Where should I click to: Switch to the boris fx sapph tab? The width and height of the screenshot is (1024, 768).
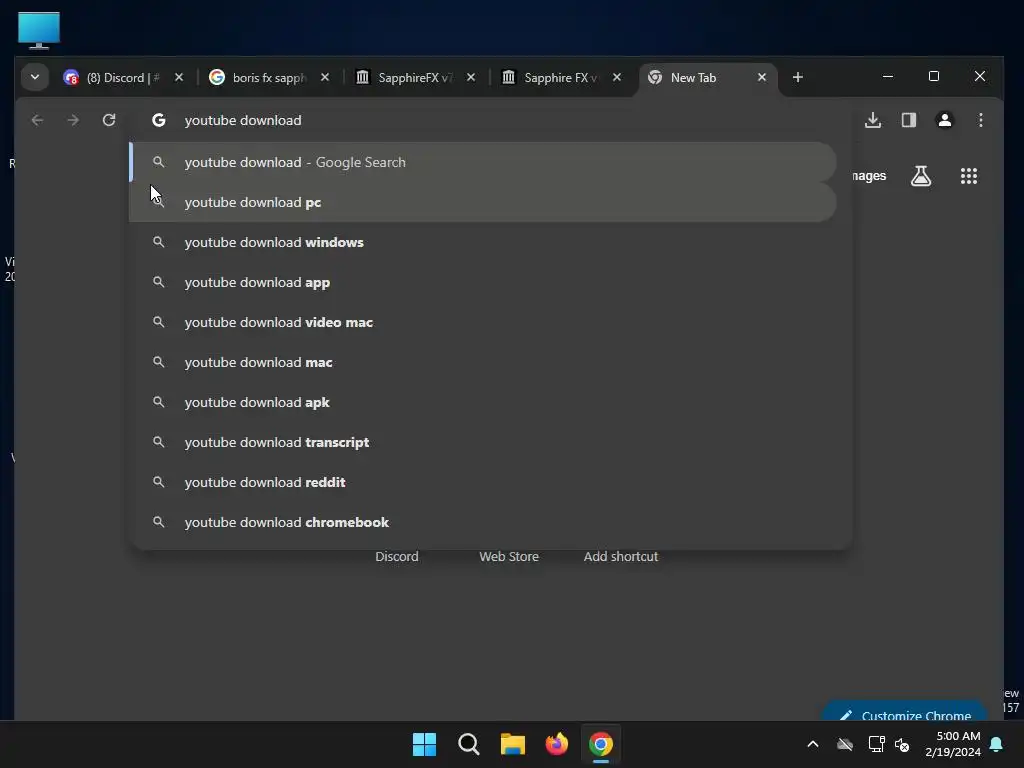coord(268,78)
